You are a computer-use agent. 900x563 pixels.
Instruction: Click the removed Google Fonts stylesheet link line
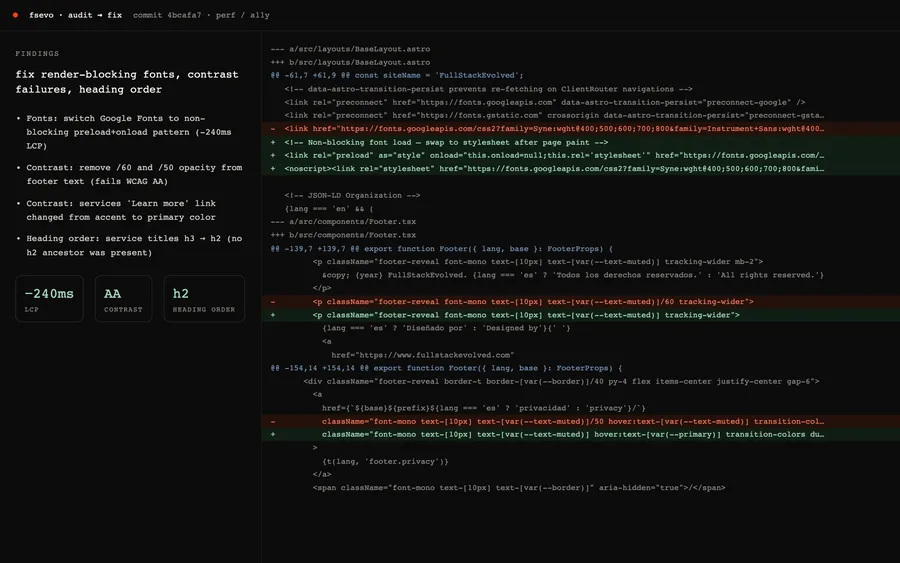click(581, 129)
